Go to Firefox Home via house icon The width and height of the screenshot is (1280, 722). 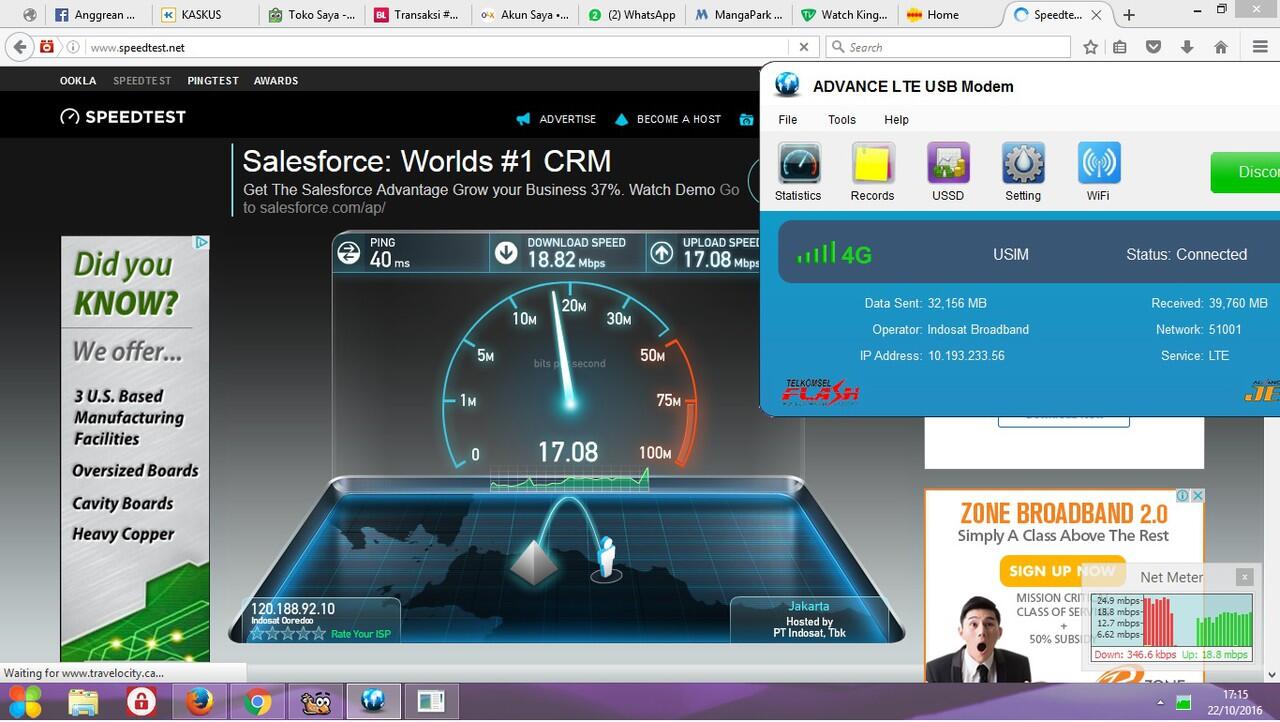coord(1221,47)
